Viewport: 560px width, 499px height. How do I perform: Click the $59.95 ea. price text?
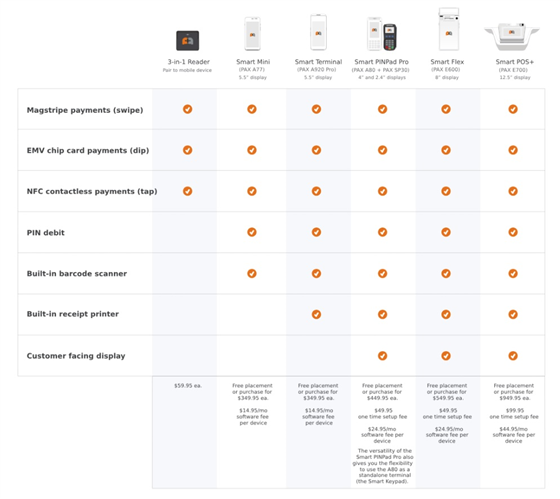point(188,386)
